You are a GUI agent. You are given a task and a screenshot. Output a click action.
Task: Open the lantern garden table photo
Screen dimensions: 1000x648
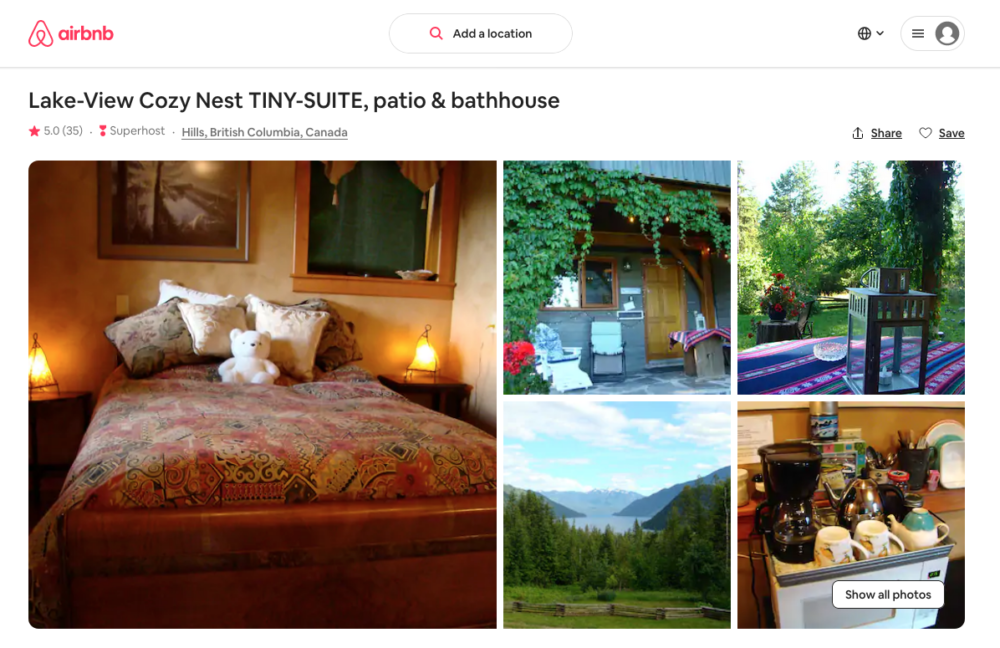(851, 277)
